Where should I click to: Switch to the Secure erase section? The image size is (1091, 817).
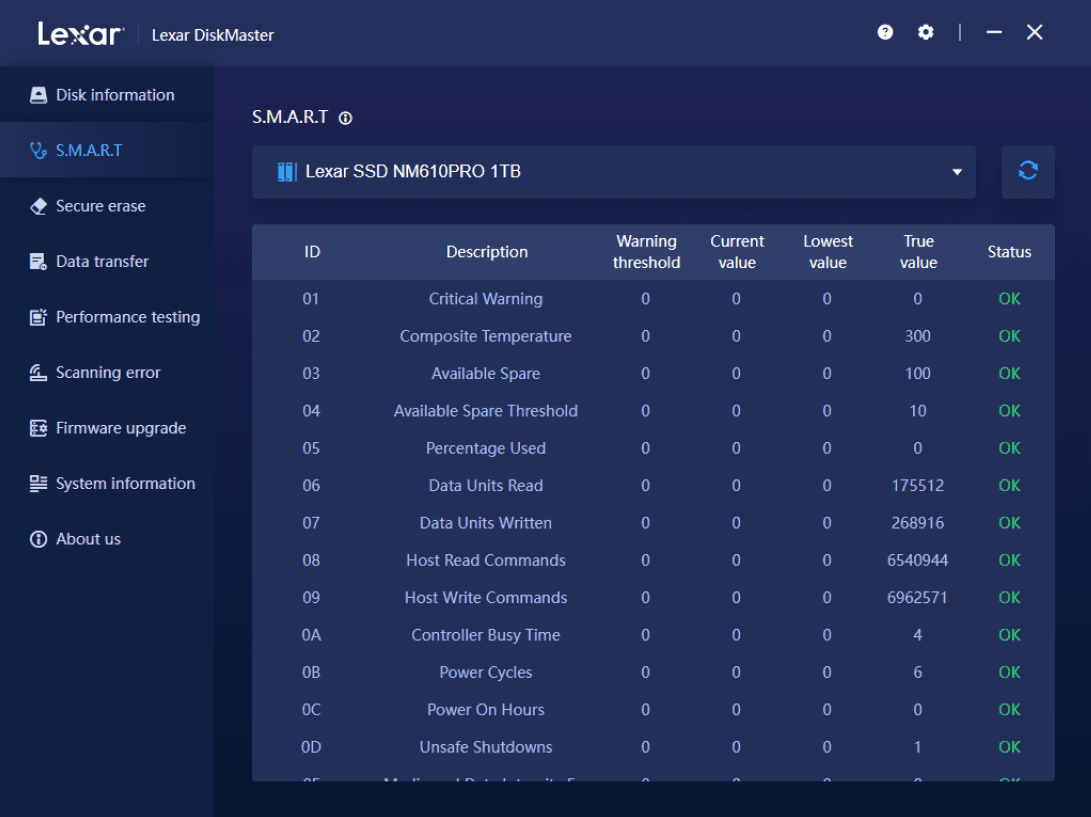106,206
